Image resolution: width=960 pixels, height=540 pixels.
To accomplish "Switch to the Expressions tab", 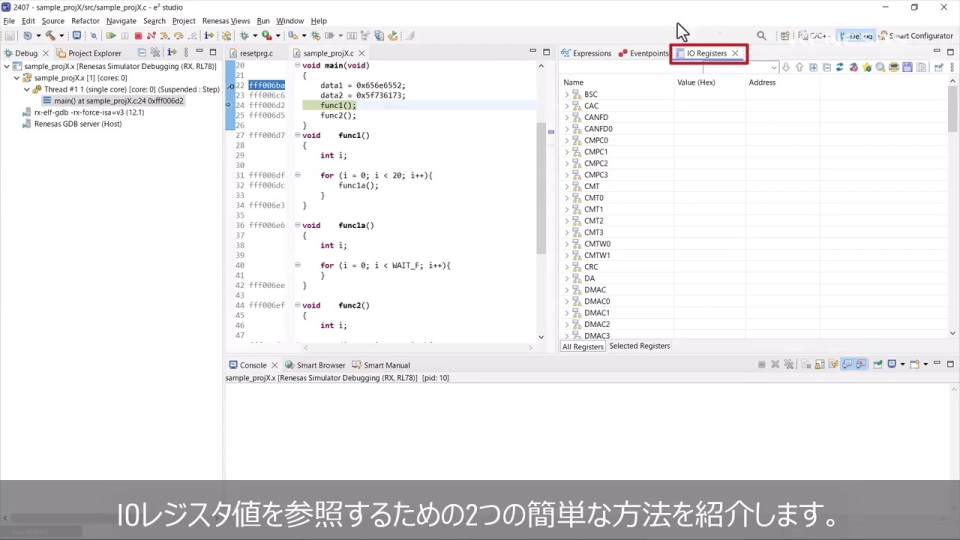I will tap(586, 53).
